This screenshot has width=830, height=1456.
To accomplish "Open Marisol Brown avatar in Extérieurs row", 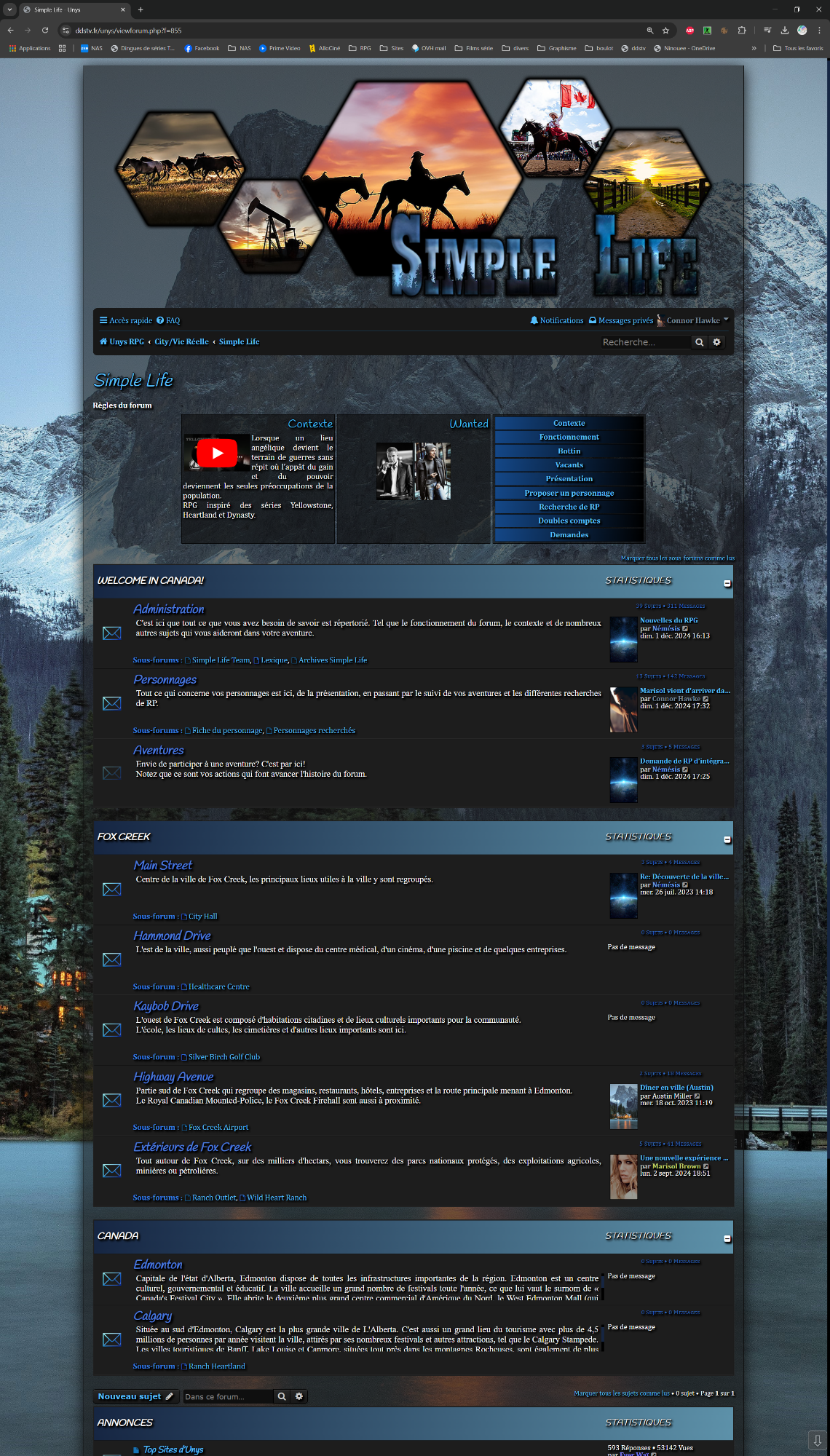I will pyautogui.click(x=623, y=1176).
